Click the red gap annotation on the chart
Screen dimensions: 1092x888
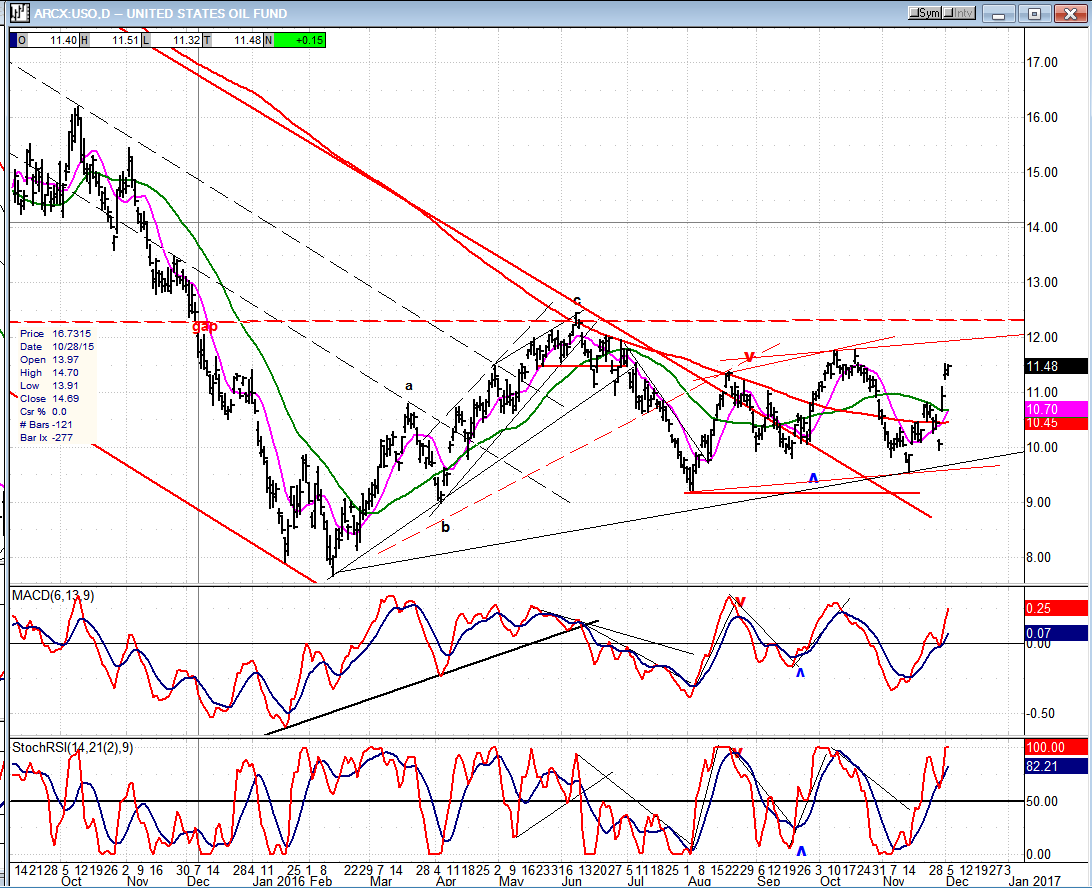tap(204, 326)
